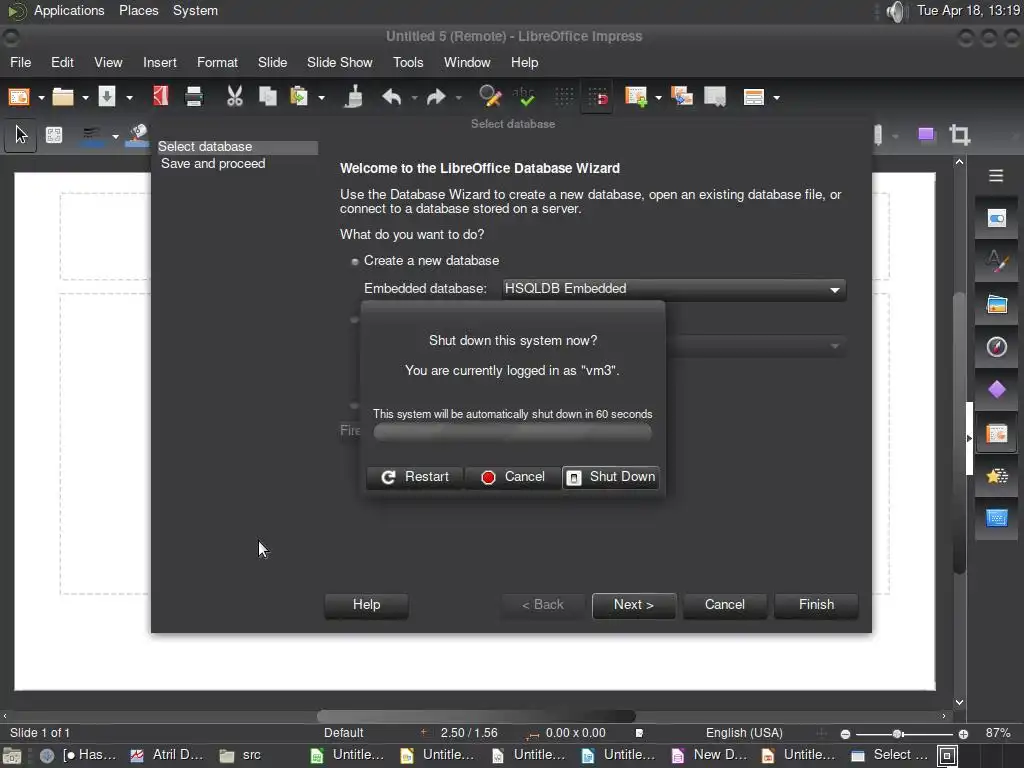Click the Clone Formatting brush icon
This screenshot has width=1024, height=768.
coord(353,97)
